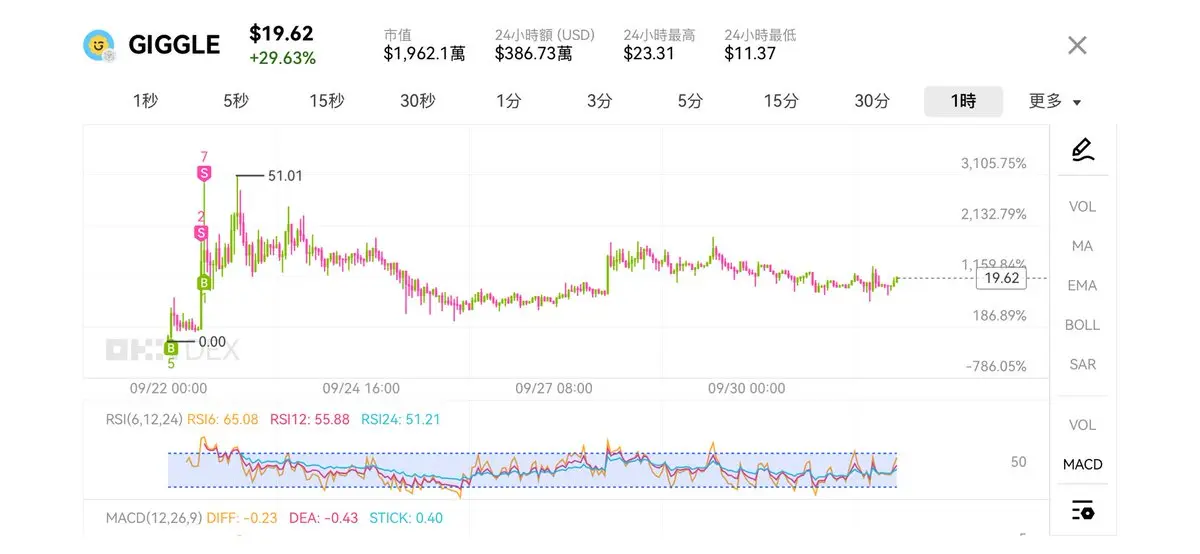Click the DEA: -0.43 value
This screenshot has width=1200, height=554.
(x=325, y=518)
